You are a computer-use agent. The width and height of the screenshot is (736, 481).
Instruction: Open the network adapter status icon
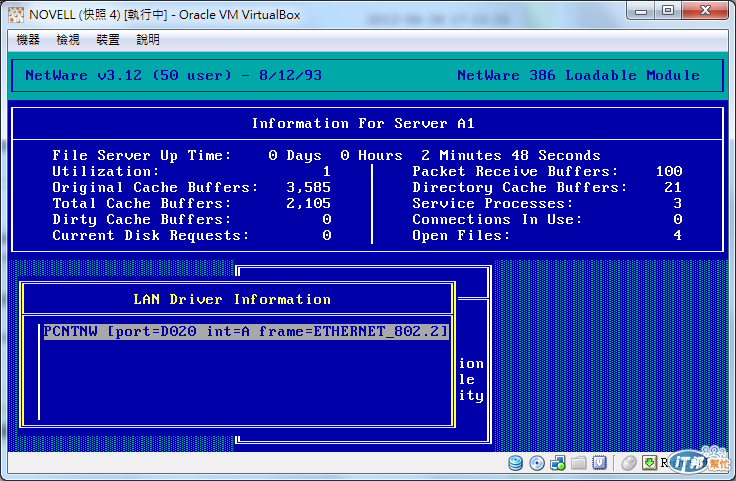[558, 463]
